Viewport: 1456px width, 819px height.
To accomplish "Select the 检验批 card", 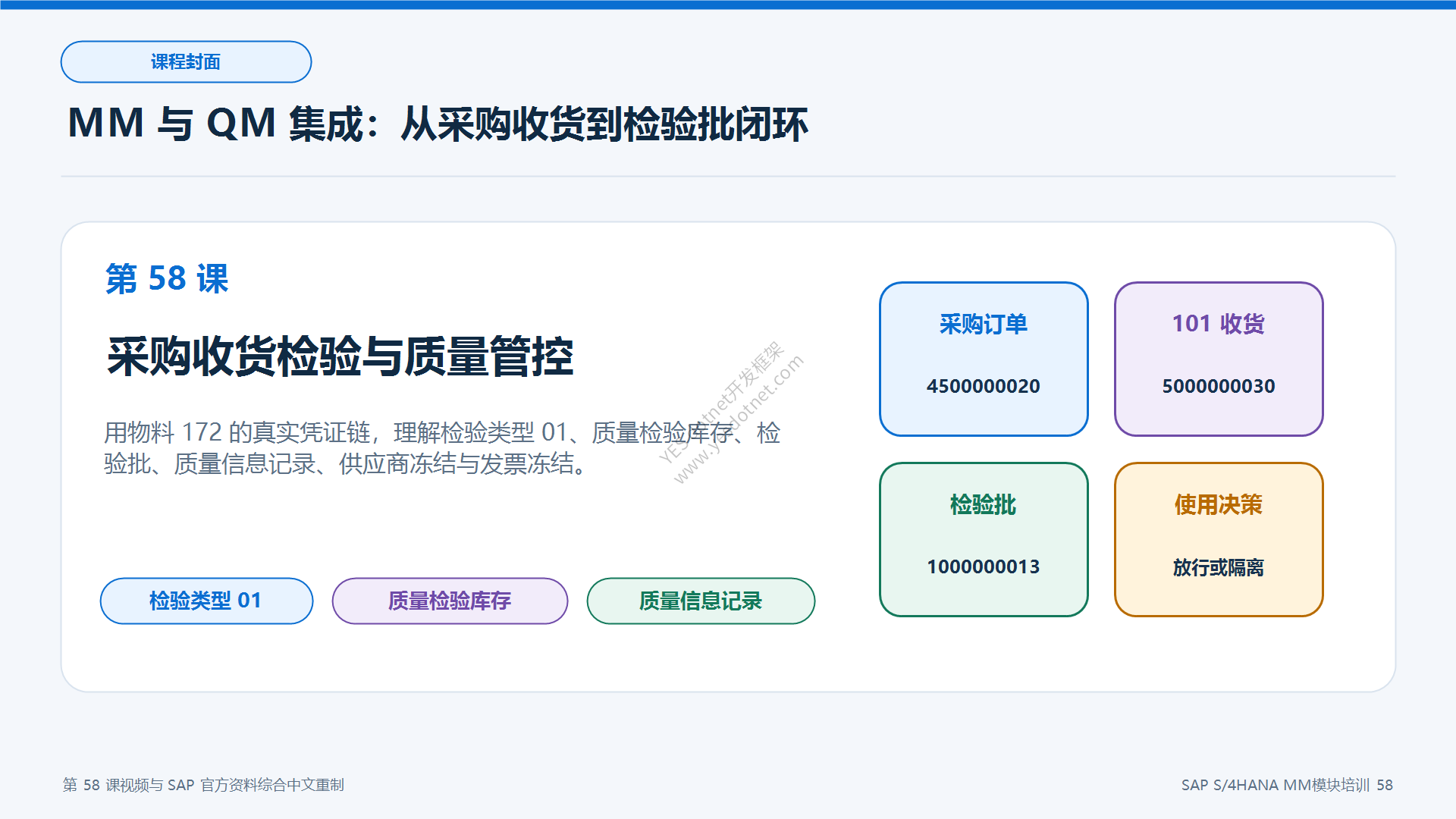I will pyautogui.click(x=984, y=539).
